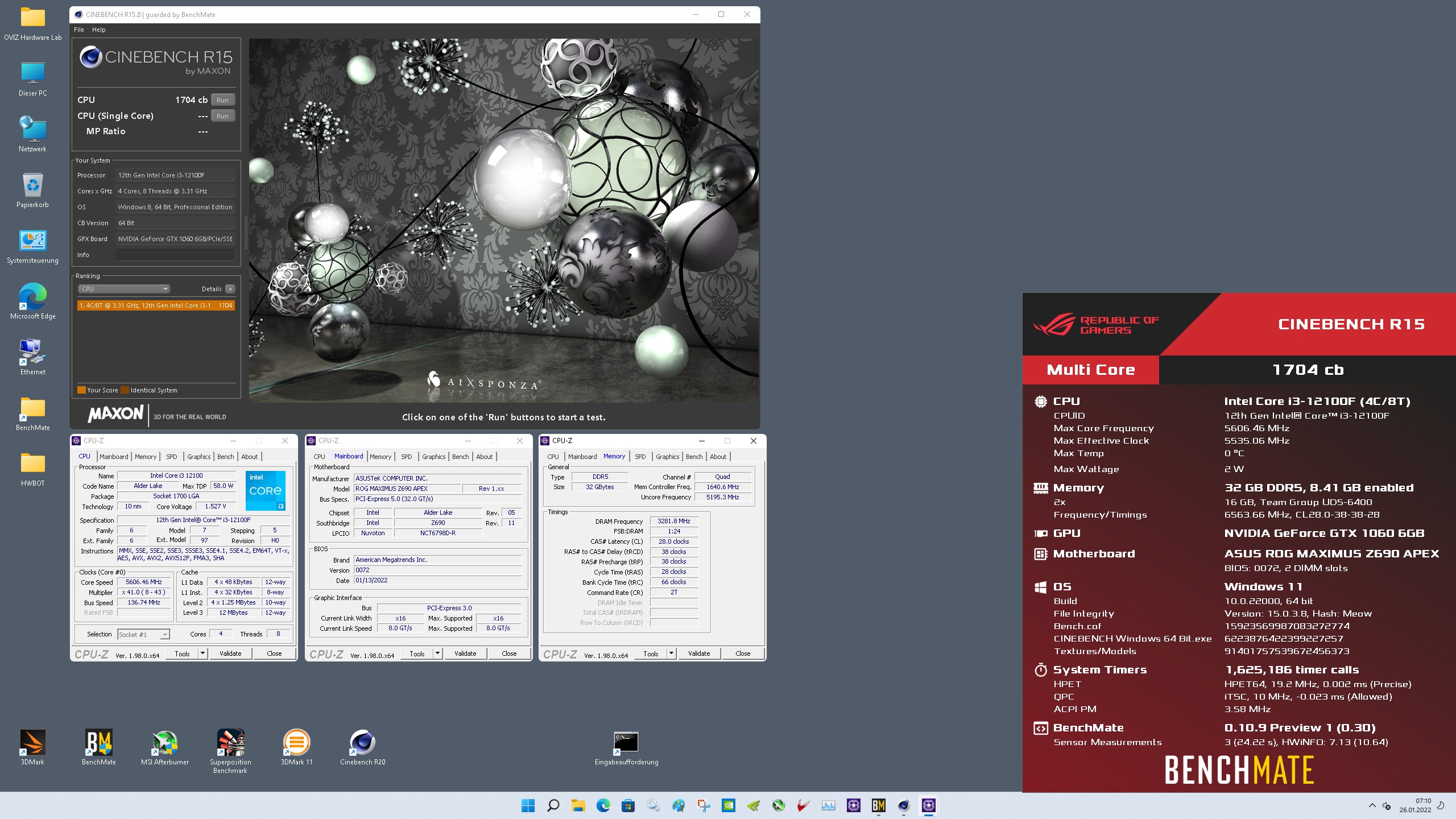Switch to SPD tab in left CPU-Z
1456x819 pixels.
172,457
